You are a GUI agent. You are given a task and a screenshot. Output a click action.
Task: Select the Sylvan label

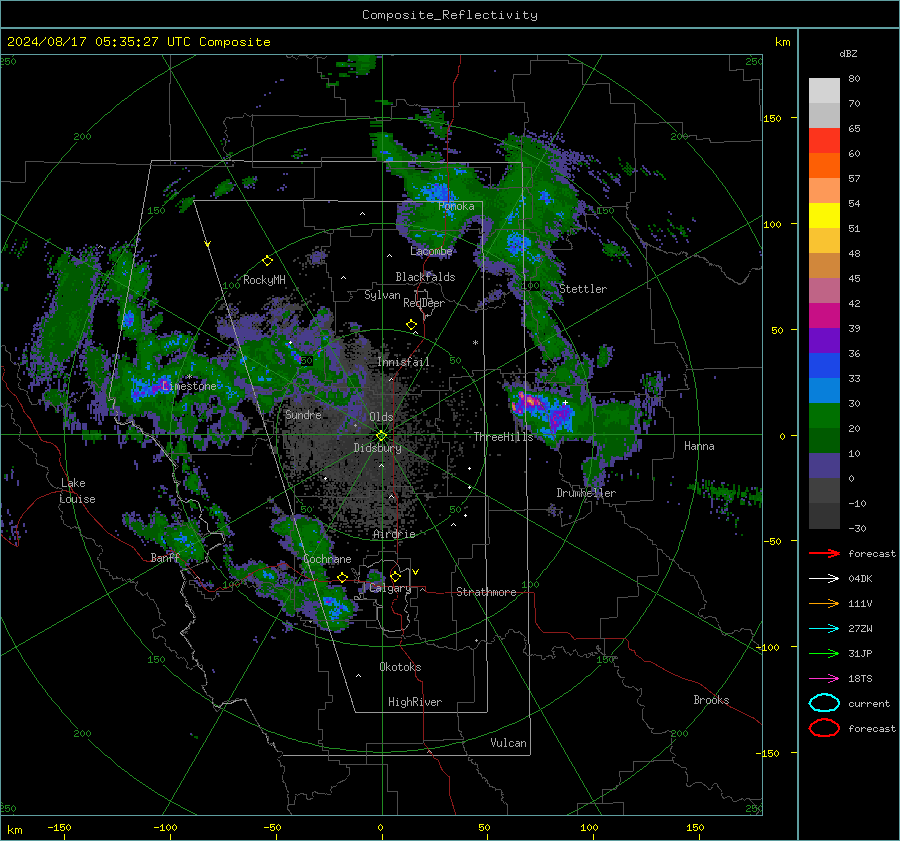point(382,295)
